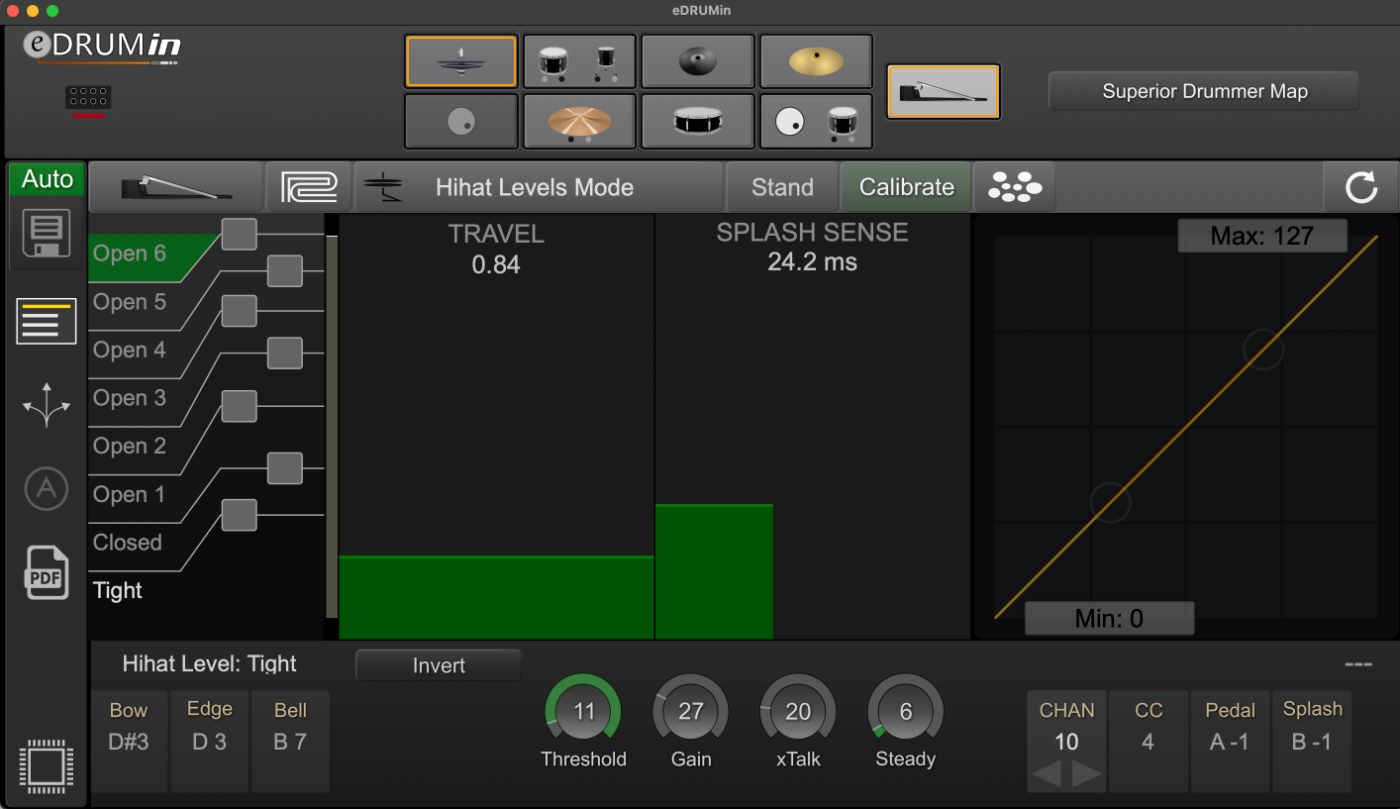This screenshot has height=809, width=1400.
Task: Click the Steady knob
Action: (906, 712)
